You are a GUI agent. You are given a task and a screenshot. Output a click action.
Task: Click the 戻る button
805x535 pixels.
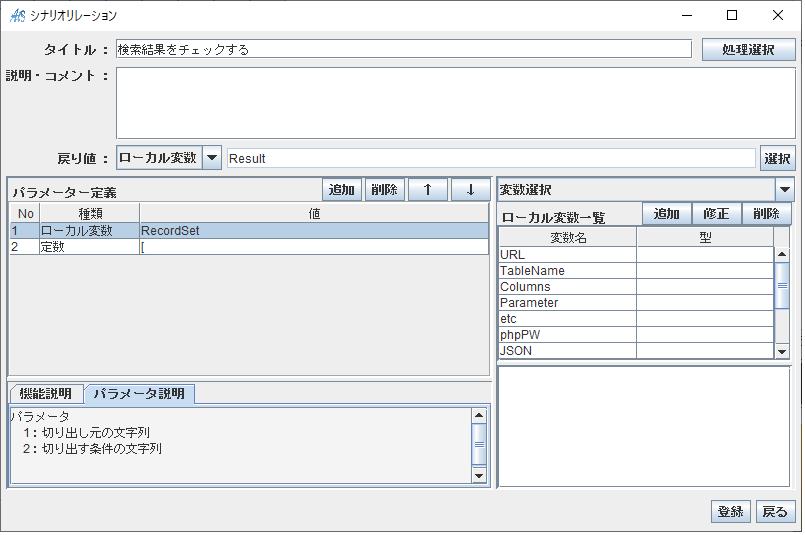click(x=775, y=511)
